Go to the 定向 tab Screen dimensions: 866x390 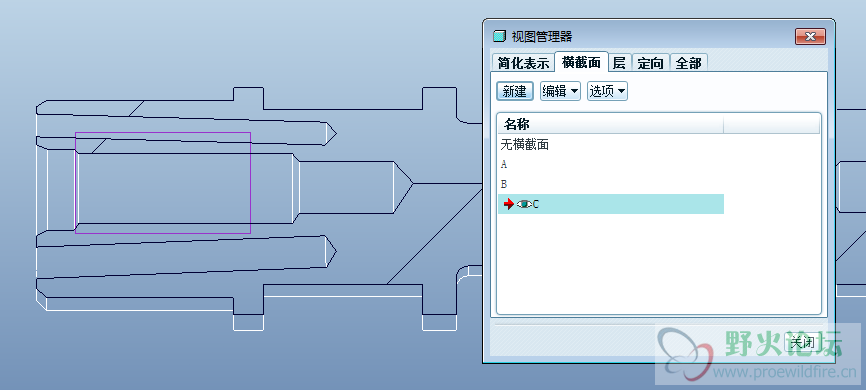pyautogui.click(x=650, y=63)
